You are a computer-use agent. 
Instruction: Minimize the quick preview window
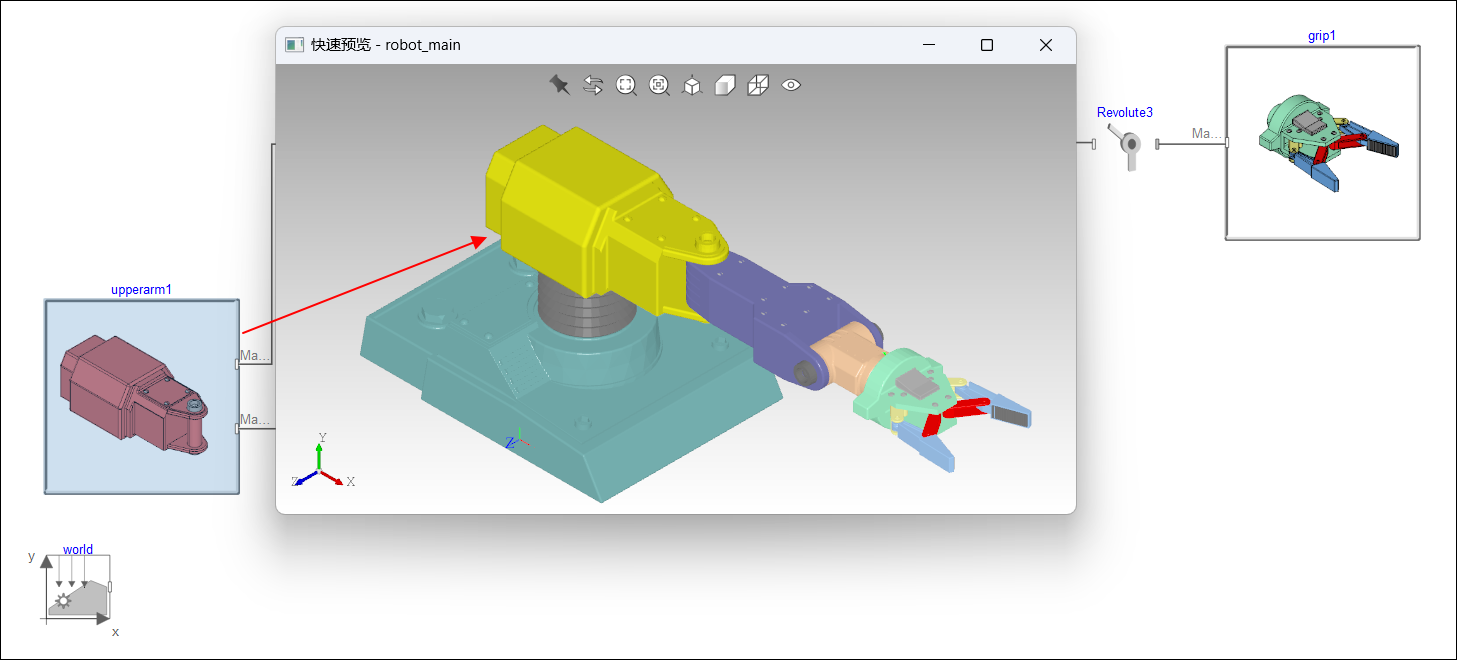[x=929, y=45]
